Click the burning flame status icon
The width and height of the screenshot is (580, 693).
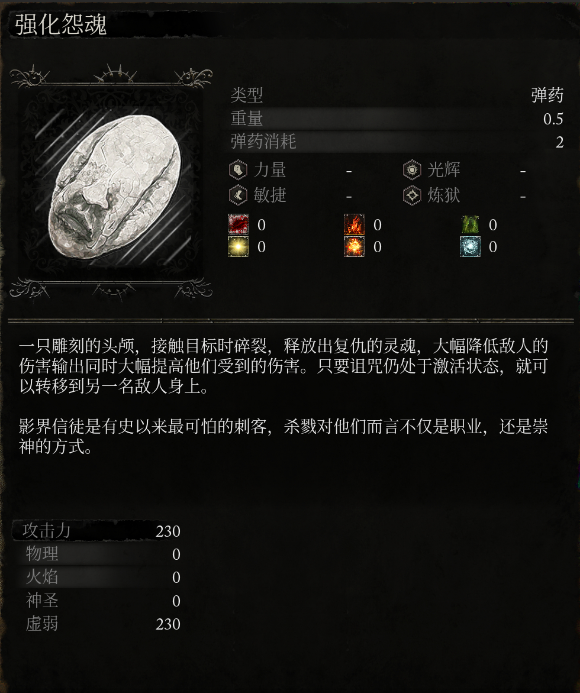(x=355, y=225)
